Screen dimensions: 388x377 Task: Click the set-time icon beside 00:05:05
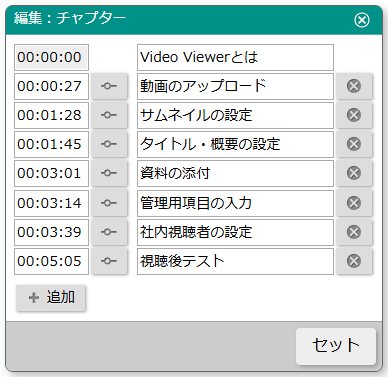[x=109, y=261]
